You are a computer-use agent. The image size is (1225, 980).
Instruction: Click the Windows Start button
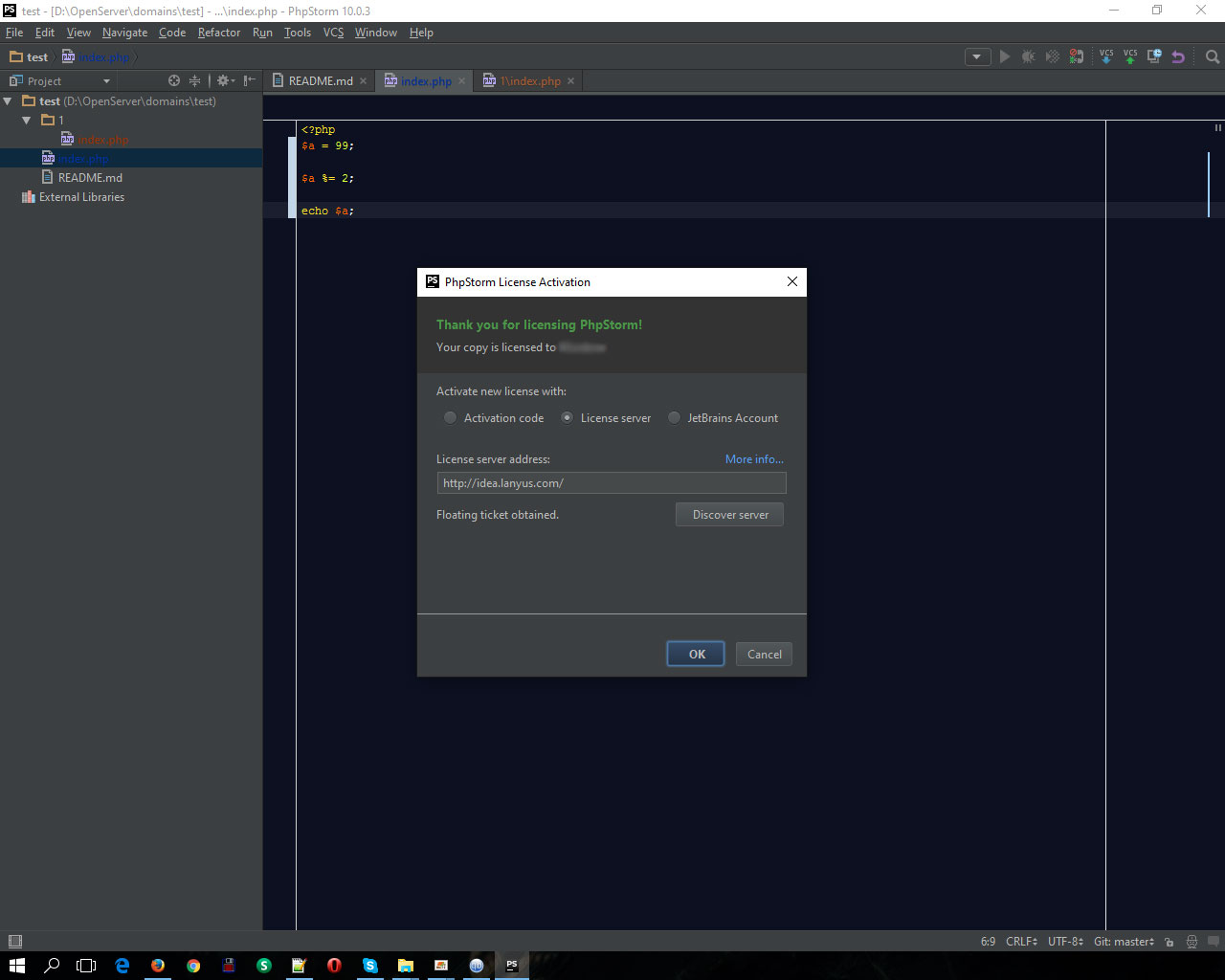tap(17, 966)
